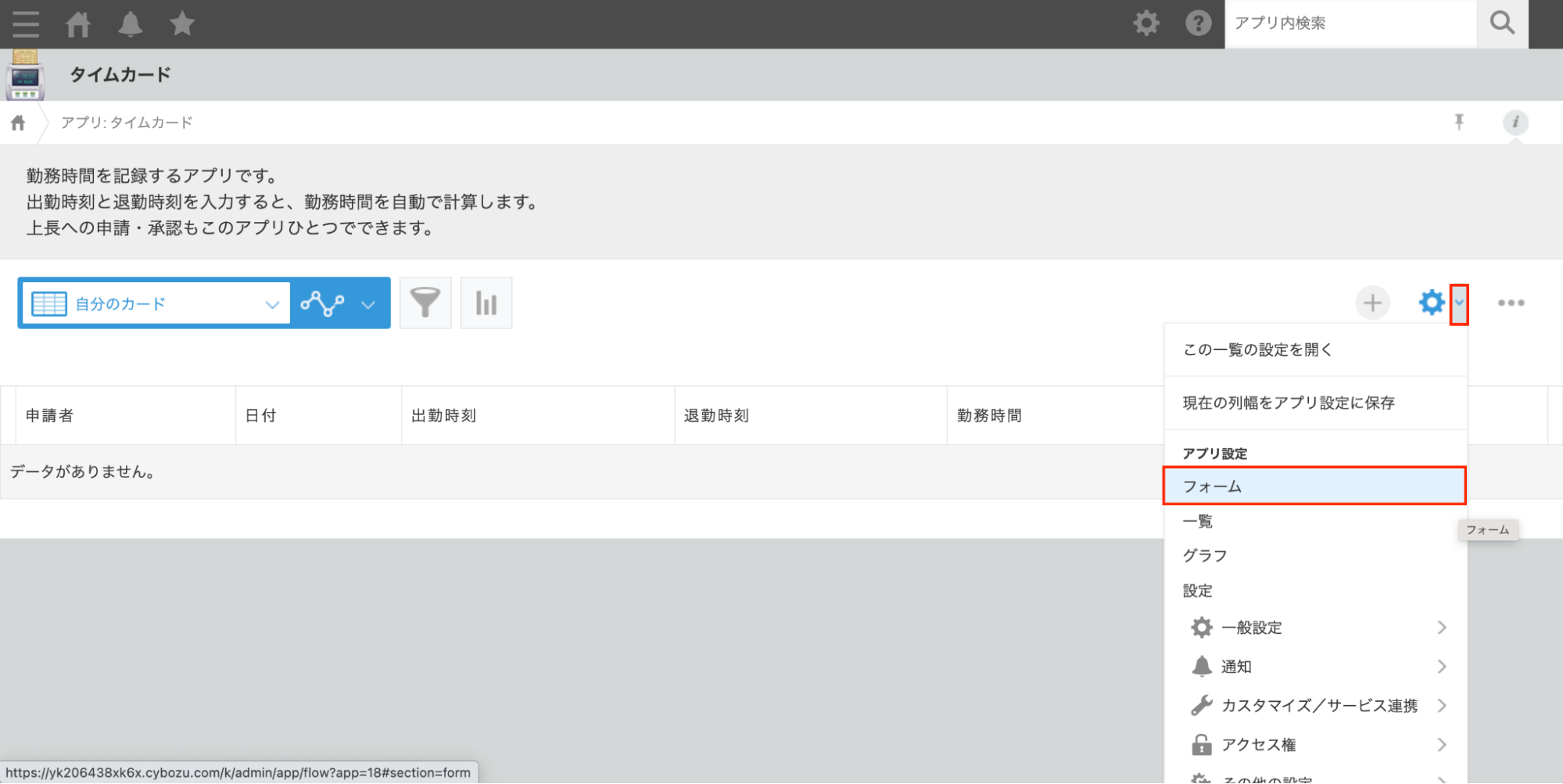
Task: Go to portal via header home icon
Action: (78, 23)
